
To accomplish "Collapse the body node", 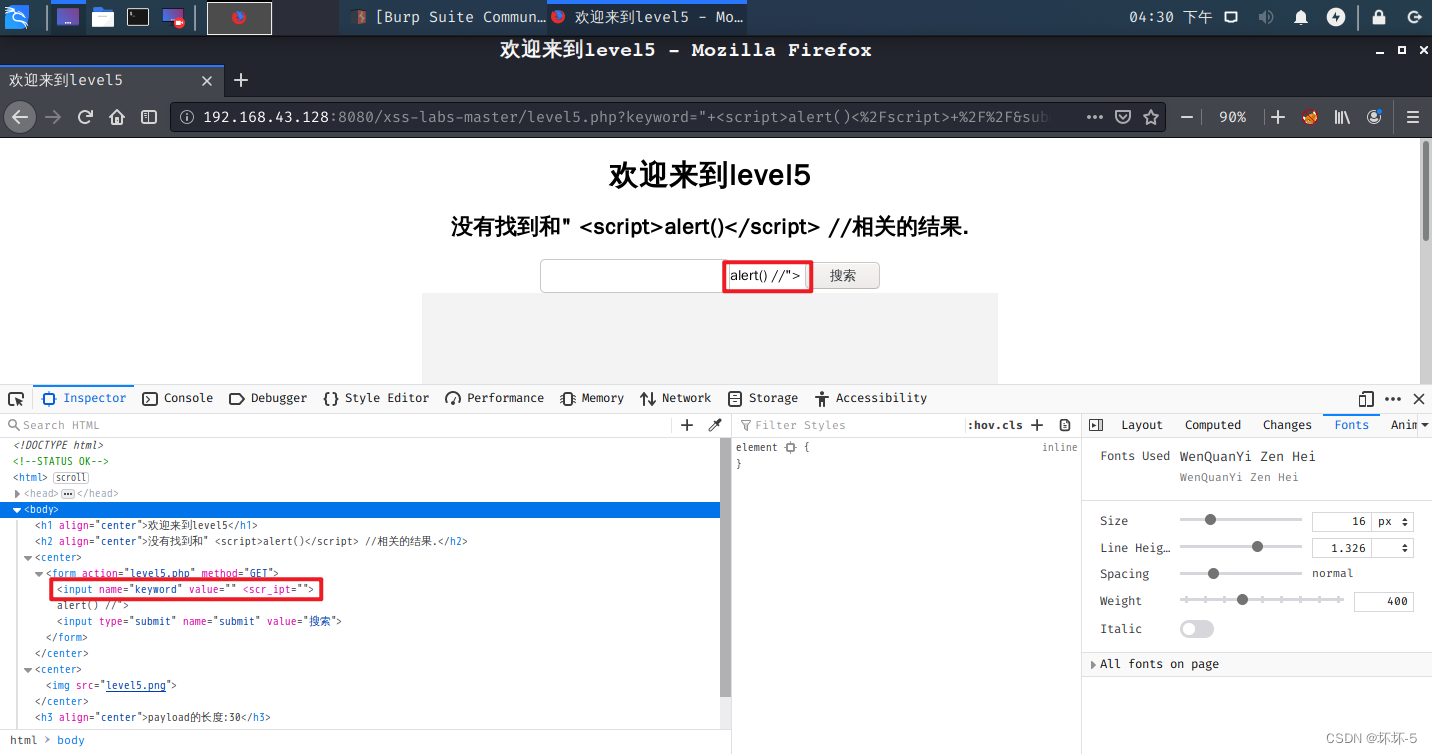I will [17, 510].
